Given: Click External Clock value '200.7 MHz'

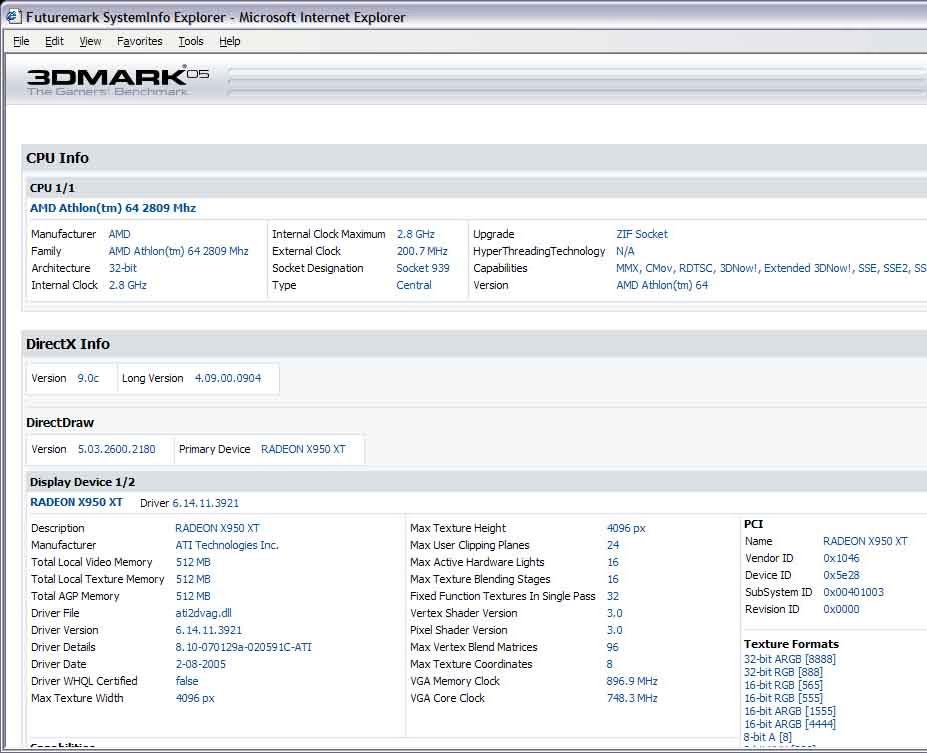Looking at the screenshot, I should coord(422,251).
